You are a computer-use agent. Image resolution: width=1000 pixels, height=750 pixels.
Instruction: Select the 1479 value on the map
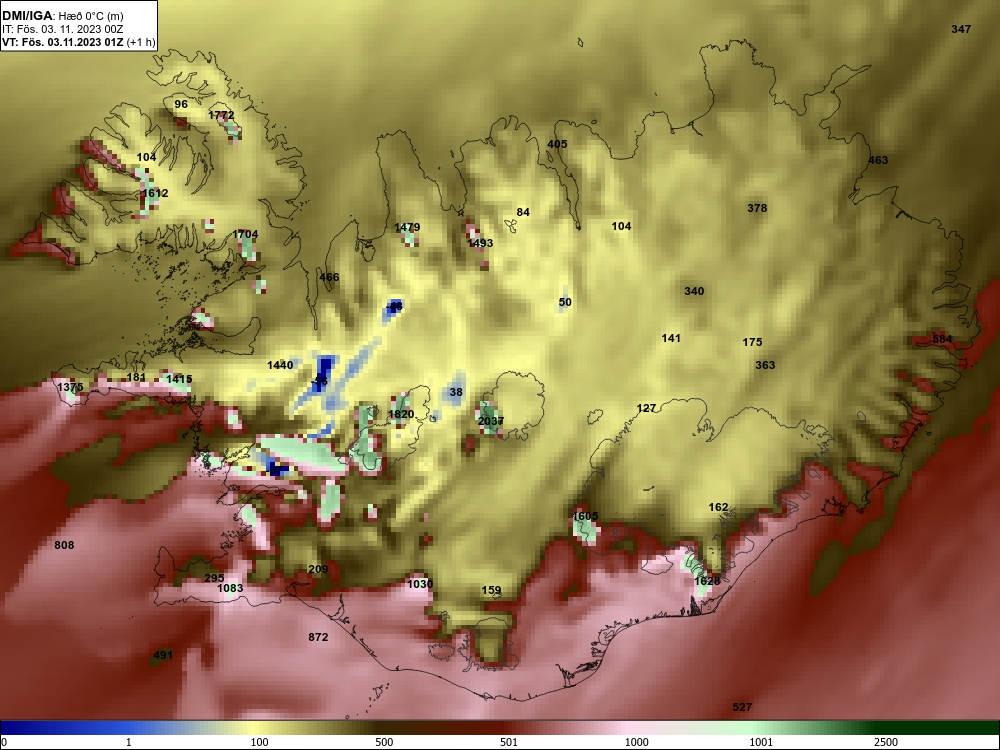tap(407, 228)
